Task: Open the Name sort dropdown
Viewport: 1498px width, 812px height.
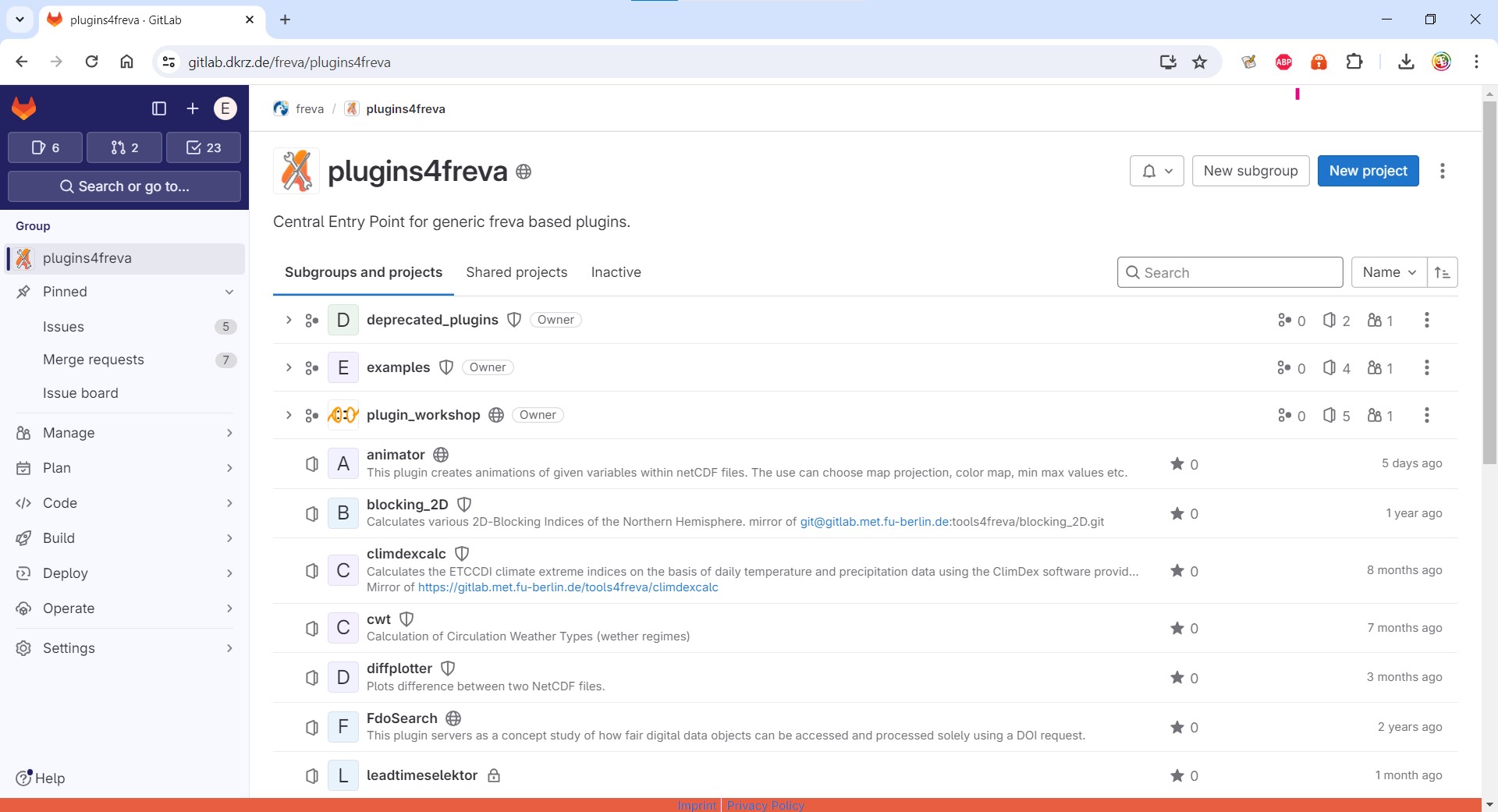Action: tap(1389, 272)
